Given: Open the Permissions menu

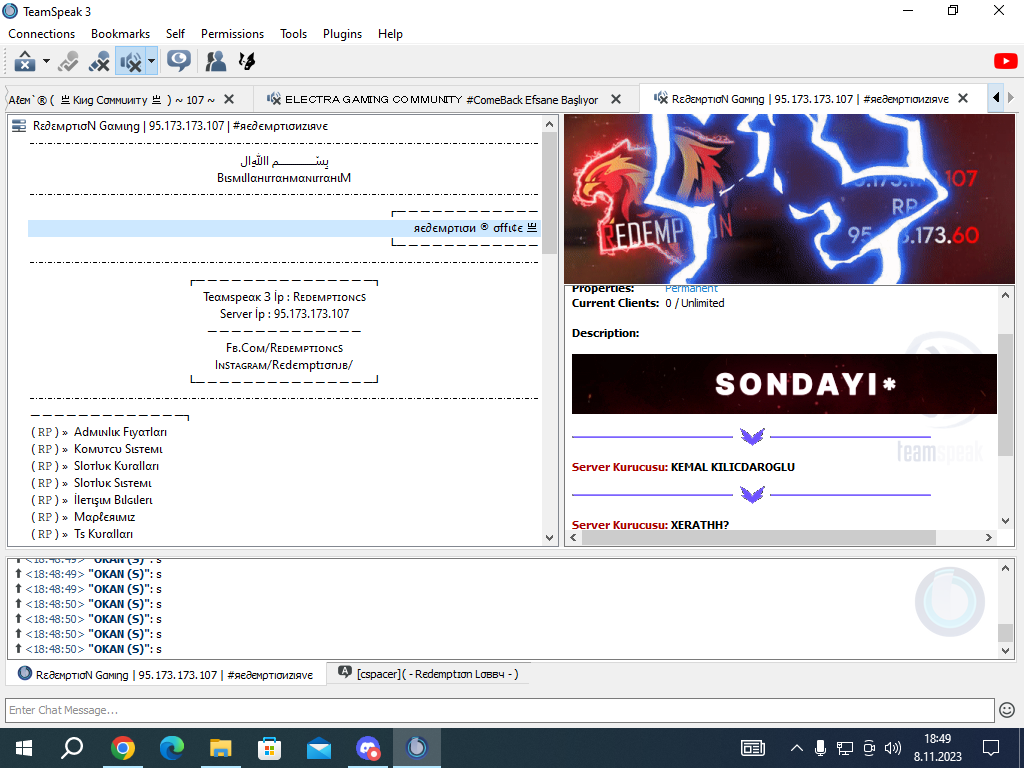Looking at the screenshot, I should [232, 34].
